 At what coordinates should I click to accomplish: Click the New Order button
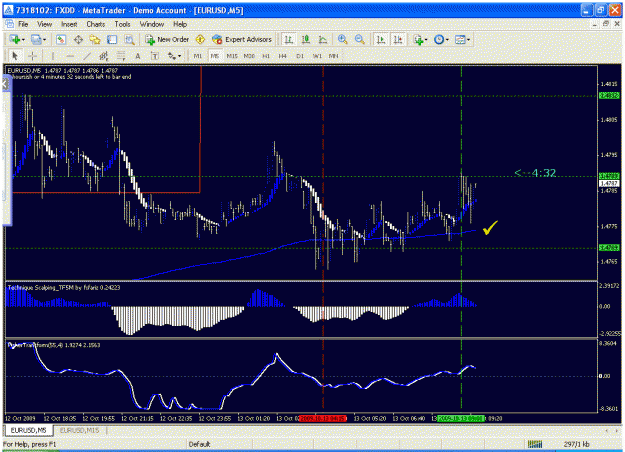point(167,39)
